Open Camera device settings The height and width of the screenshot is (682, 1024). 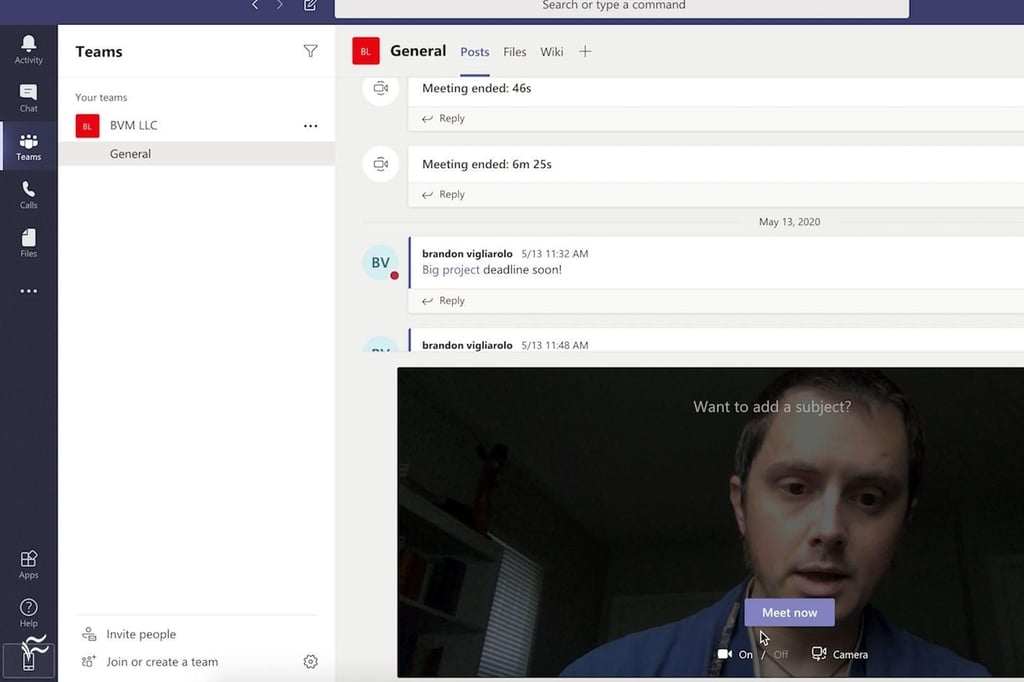click(840, 654)
